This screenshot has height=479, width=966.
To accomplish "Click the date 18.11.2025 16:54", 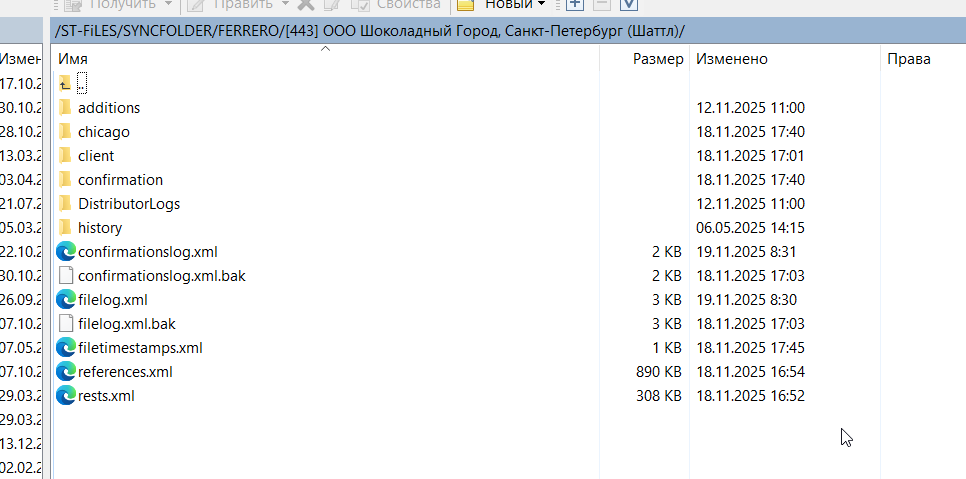I will point(750,372).
